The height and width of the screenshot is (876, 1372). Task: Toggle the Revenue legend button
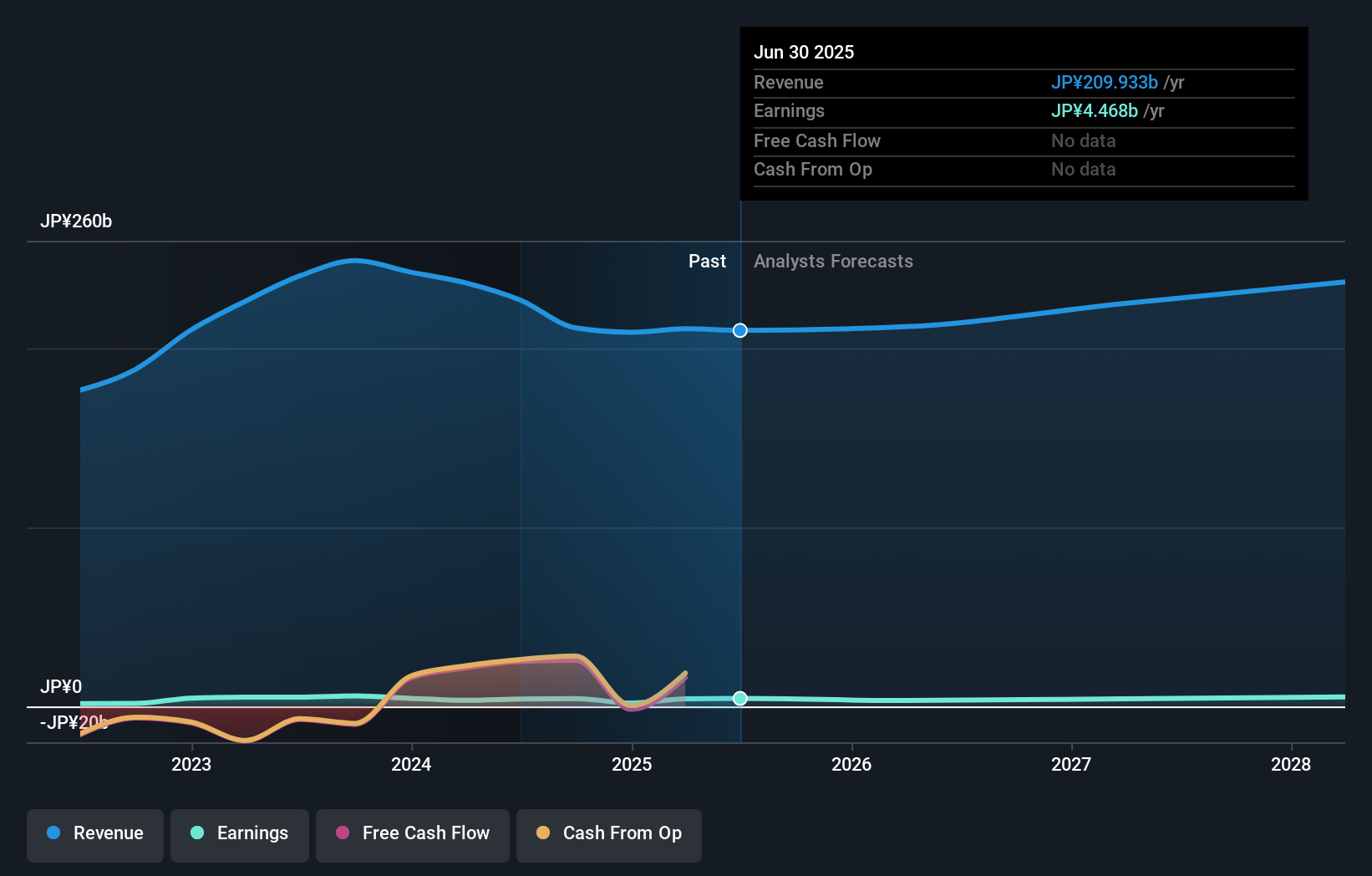coord(95,835)
